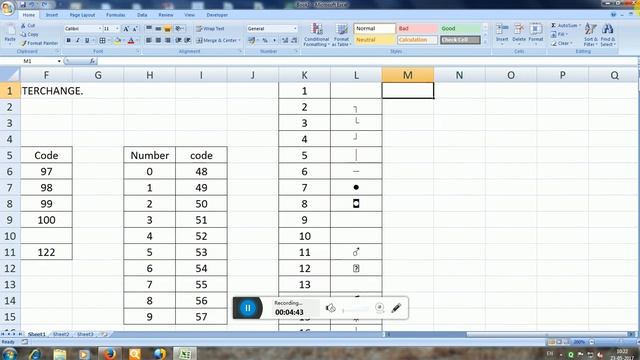Apply the Neutral cell style
Image resolution: width=640 pixels, height=360 pixels.
[x=374, y=40]
